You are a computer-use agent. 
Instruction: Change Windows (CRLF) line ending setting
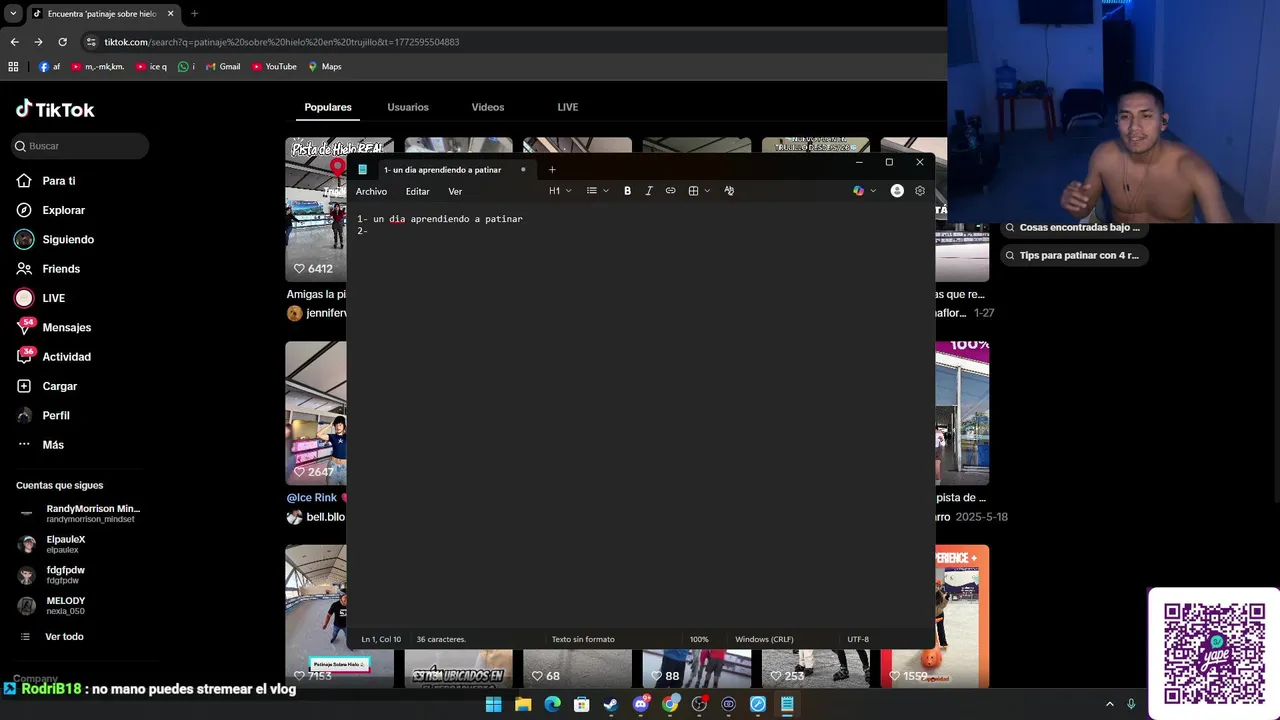[764, 639]
